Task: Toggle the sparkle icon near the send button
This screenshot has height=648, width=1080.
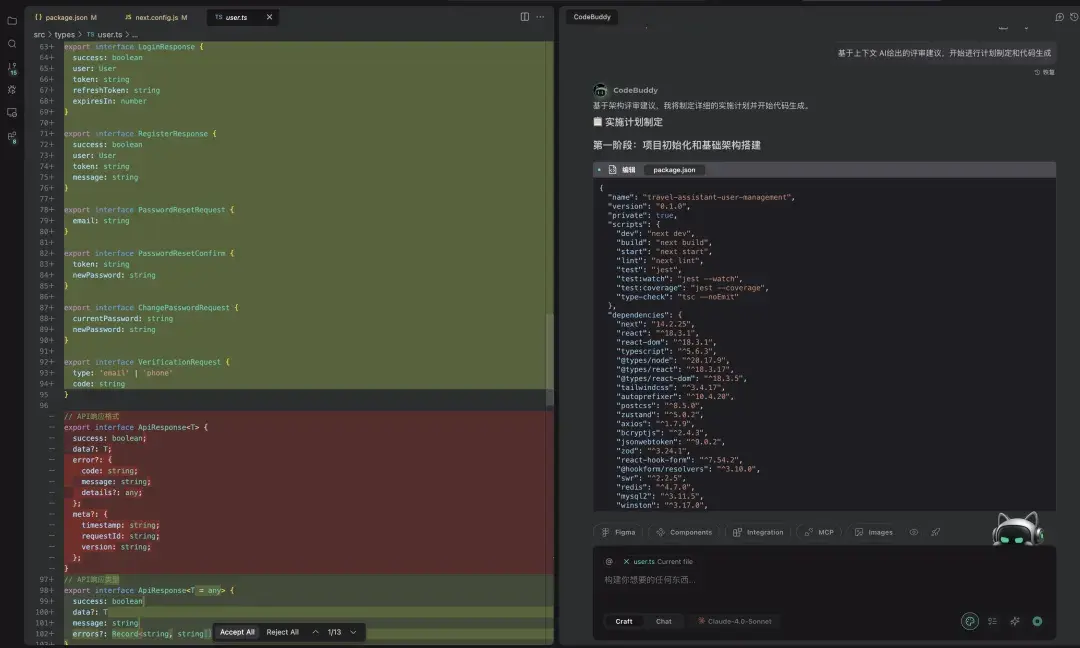Action: click(x=1014, y=621)
